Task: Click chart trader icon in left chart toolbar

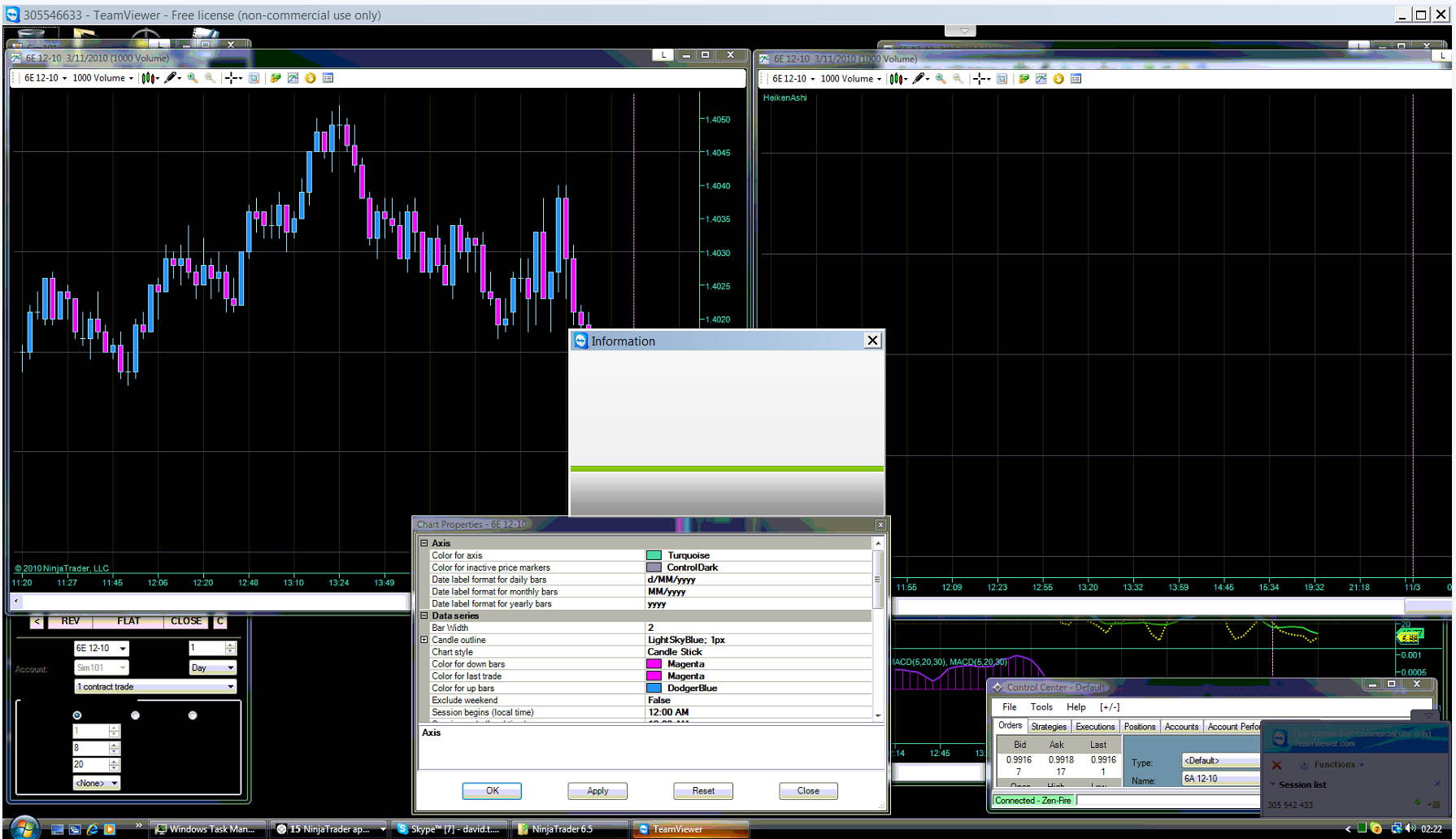Action: tap(276, 78)
